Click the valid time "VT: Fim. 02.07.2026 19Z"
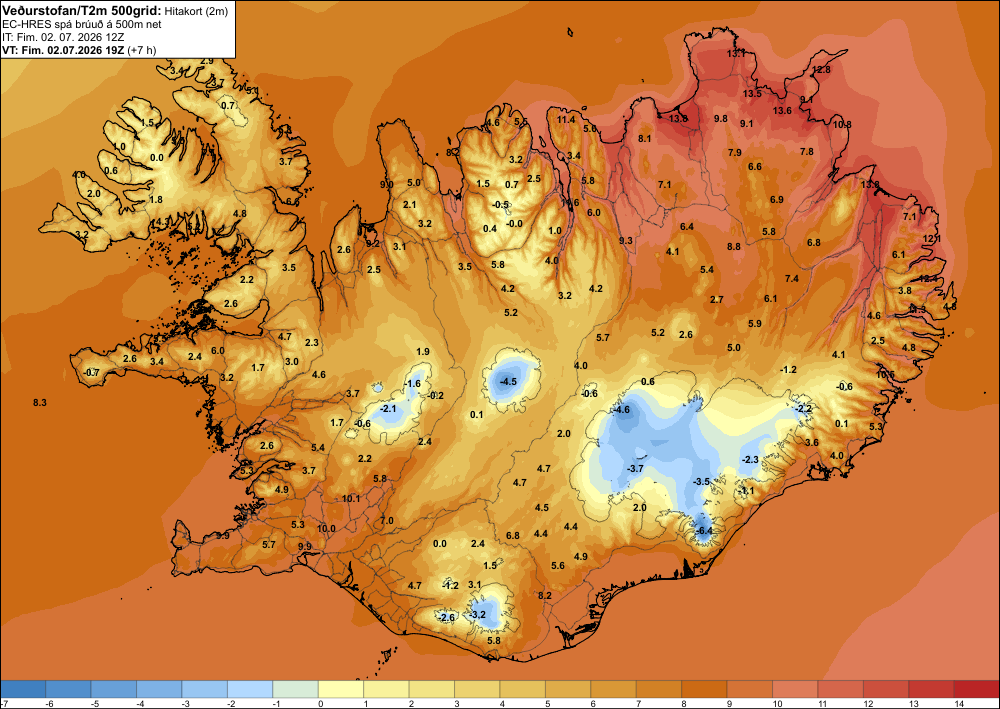1000x709 pixels. coord(64,50)
